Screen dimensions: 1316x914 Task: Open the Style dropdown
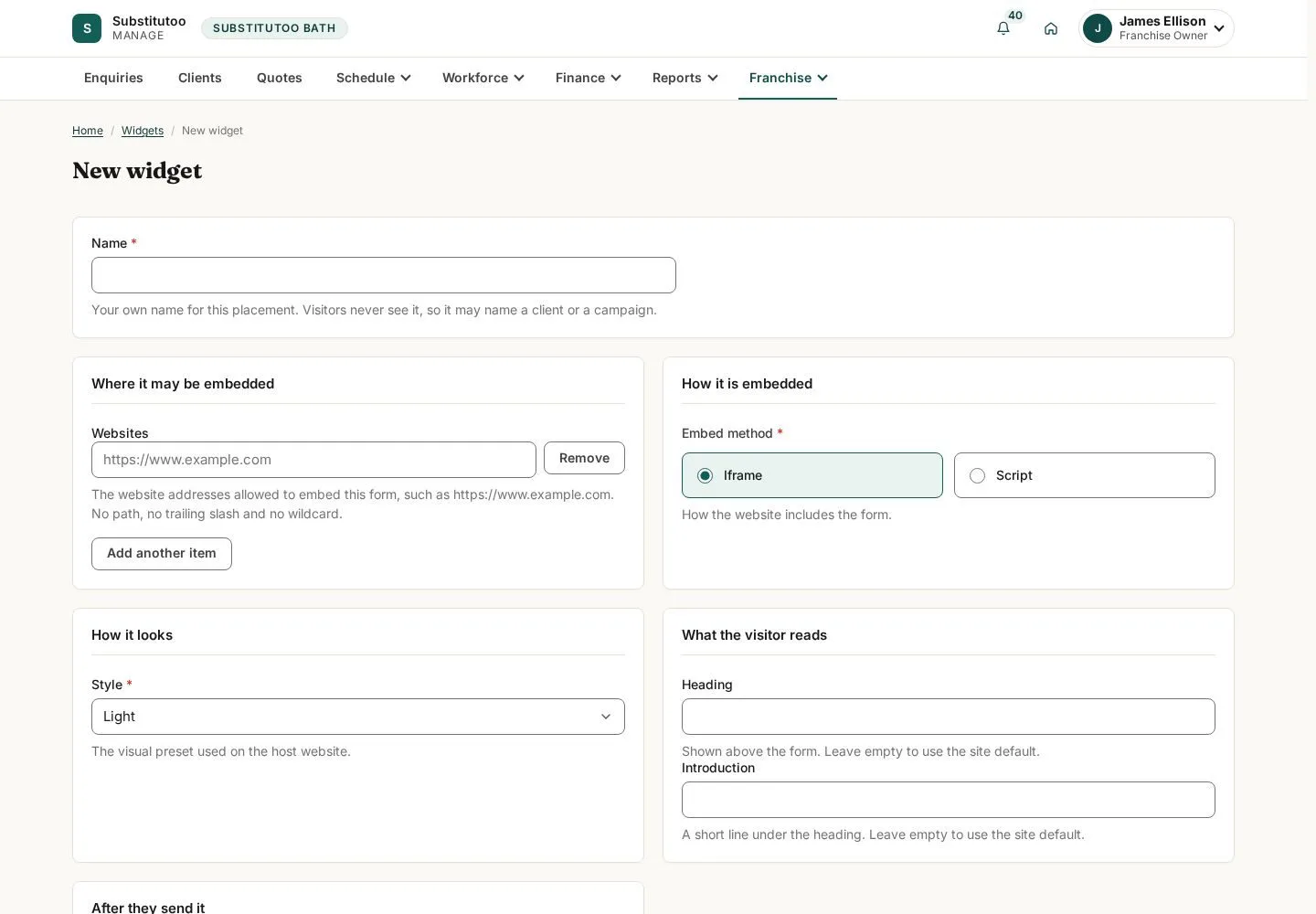[358, 717]
